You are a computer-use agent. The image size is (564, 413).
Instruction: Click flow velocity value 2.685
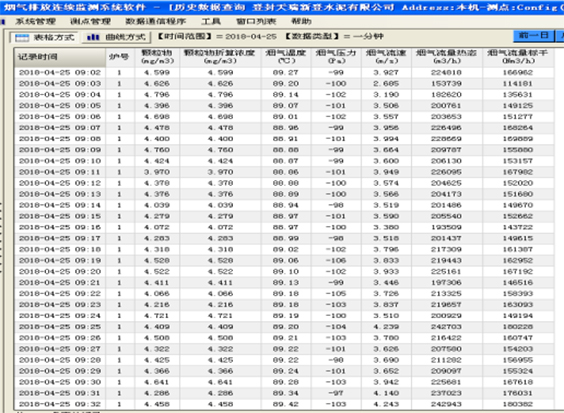coord(386,83)
